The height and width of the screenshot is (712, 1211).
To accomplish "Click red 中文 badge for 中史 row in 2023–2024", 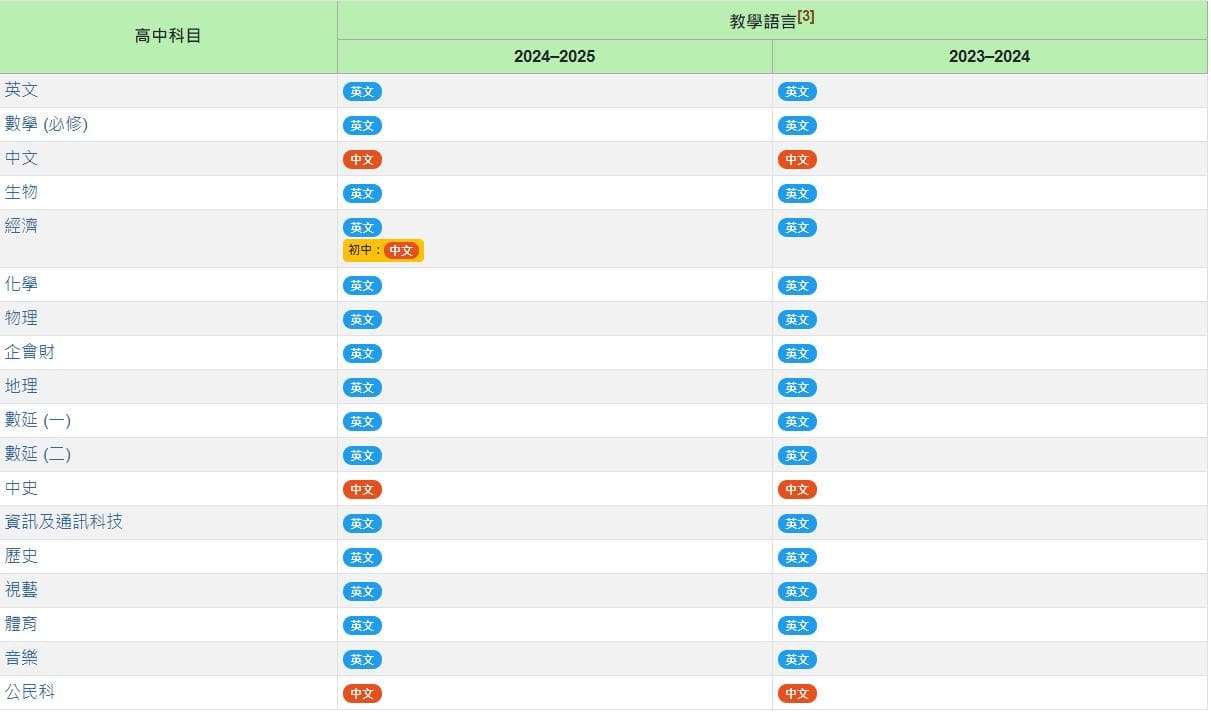I will [x=797, y=490].
